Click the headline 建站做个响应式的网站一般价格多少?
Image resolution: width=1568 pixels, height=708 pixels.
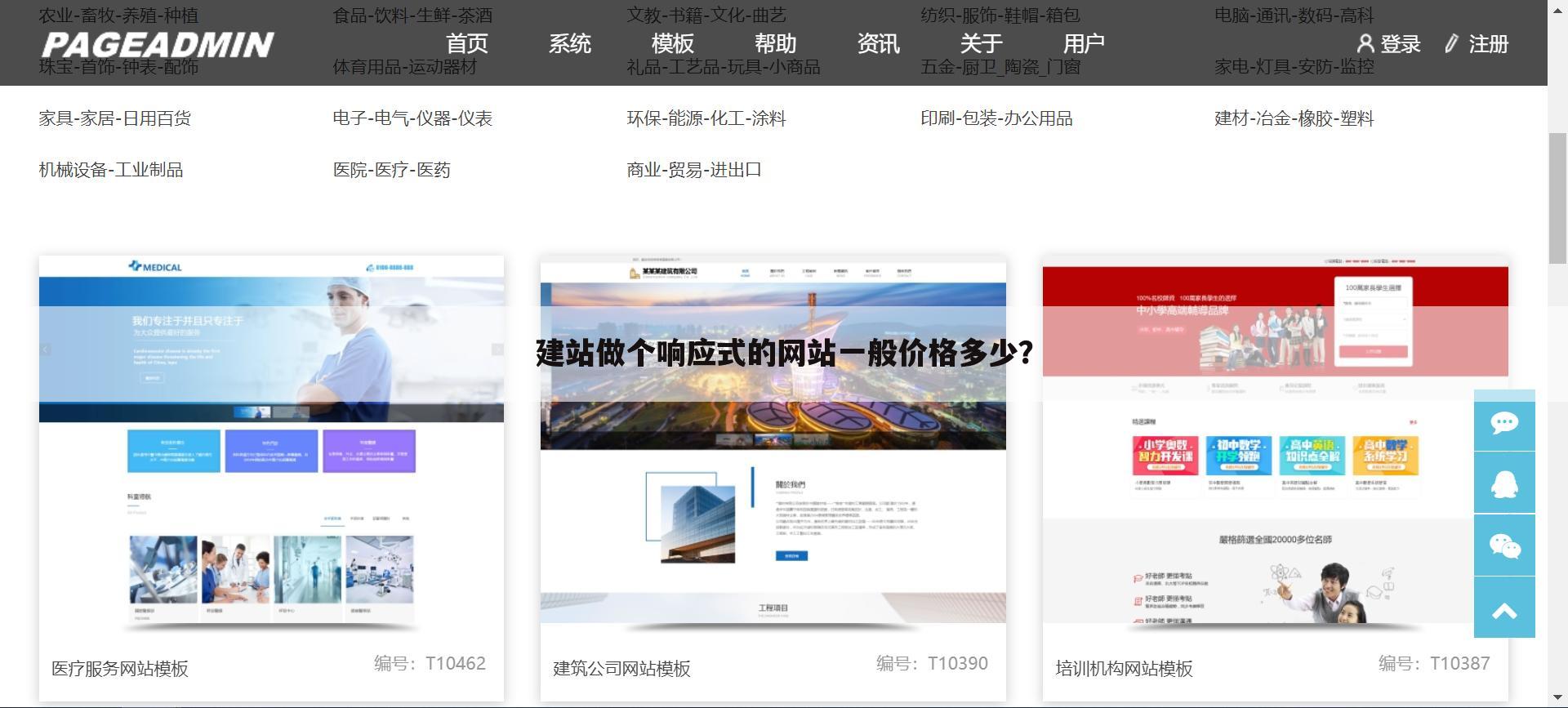tap(784, 353)
